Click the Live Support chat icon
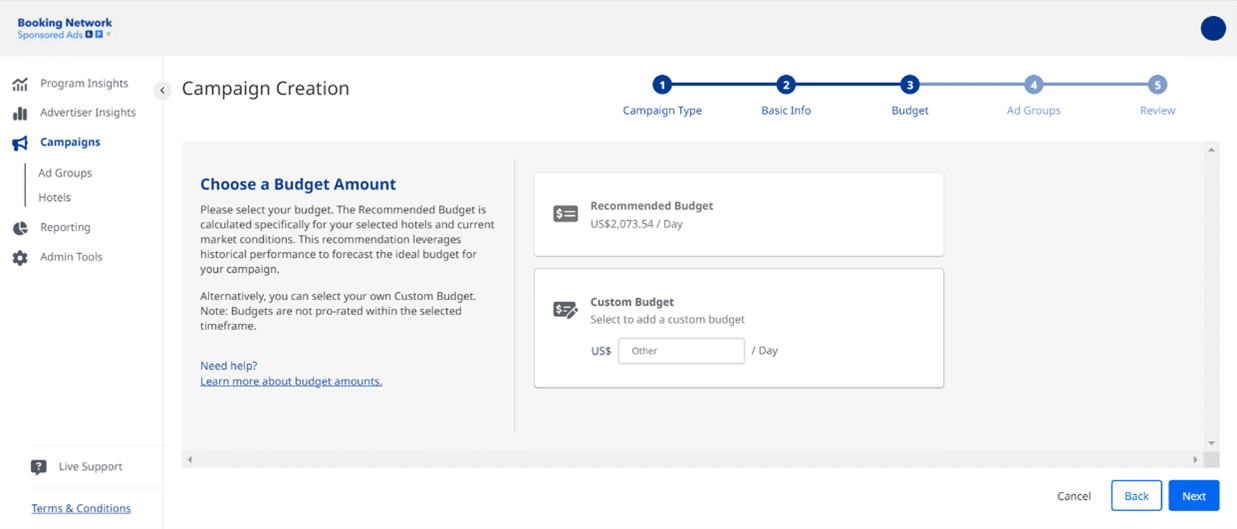The image size is (1237, 529). [39, 467]
